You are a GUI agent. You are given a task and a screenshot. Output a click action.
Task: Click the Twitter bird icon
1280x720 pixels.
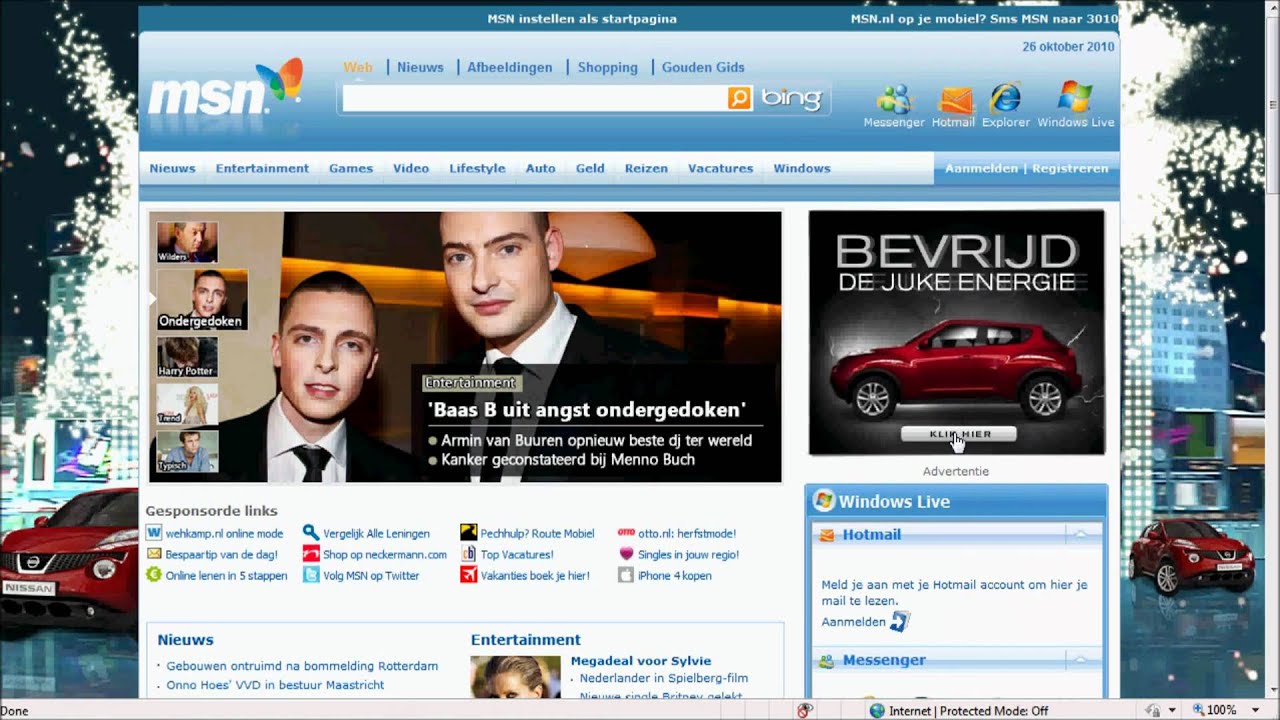click(311, 575)
